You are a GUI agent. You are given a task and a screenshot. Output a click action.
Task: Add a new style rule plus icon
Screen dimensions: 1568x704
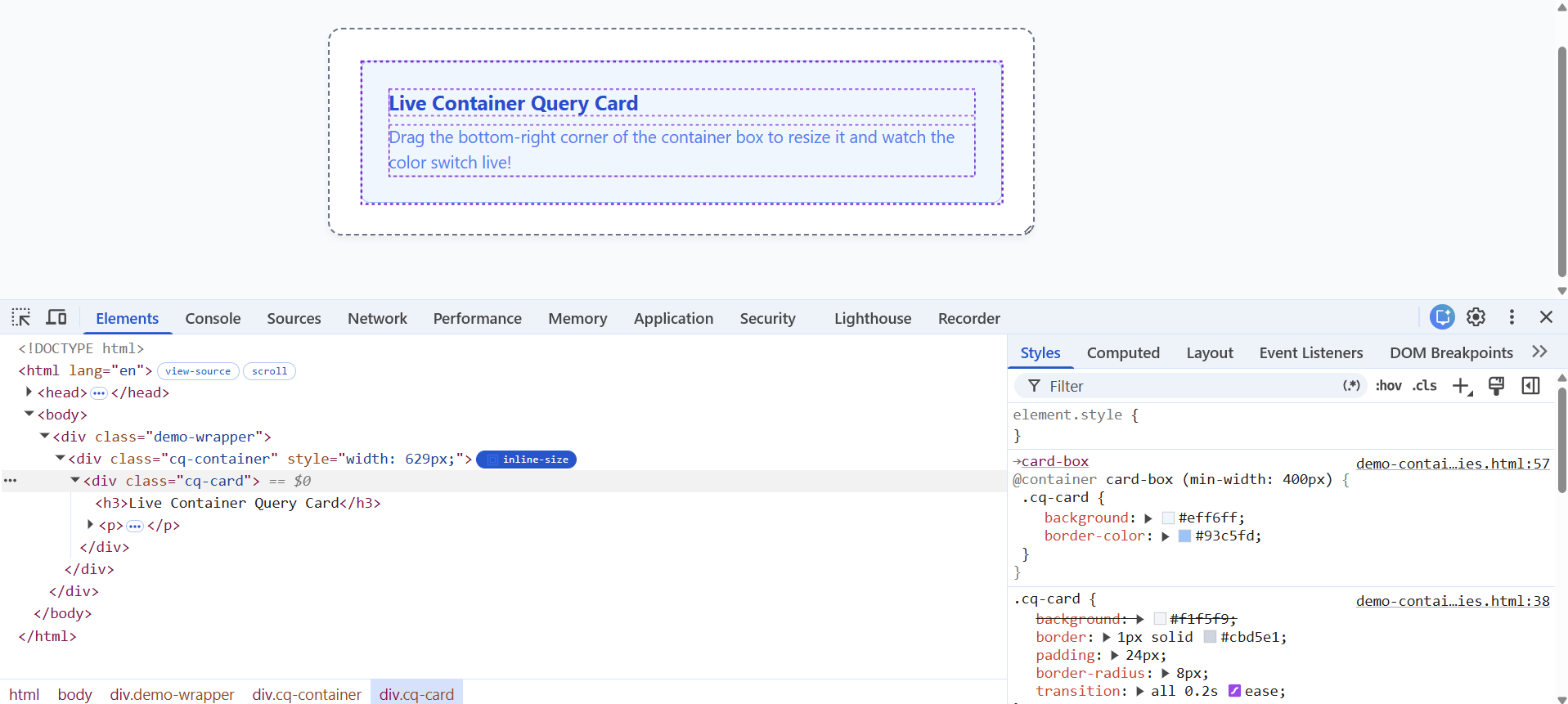coord(1462,386)
